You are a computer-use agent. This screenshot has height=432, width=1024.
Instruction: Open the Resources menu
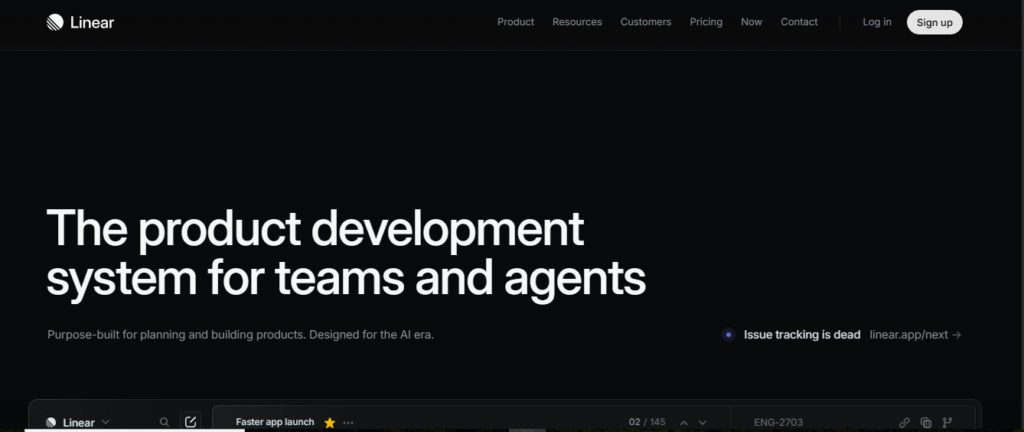click(577, 22)
